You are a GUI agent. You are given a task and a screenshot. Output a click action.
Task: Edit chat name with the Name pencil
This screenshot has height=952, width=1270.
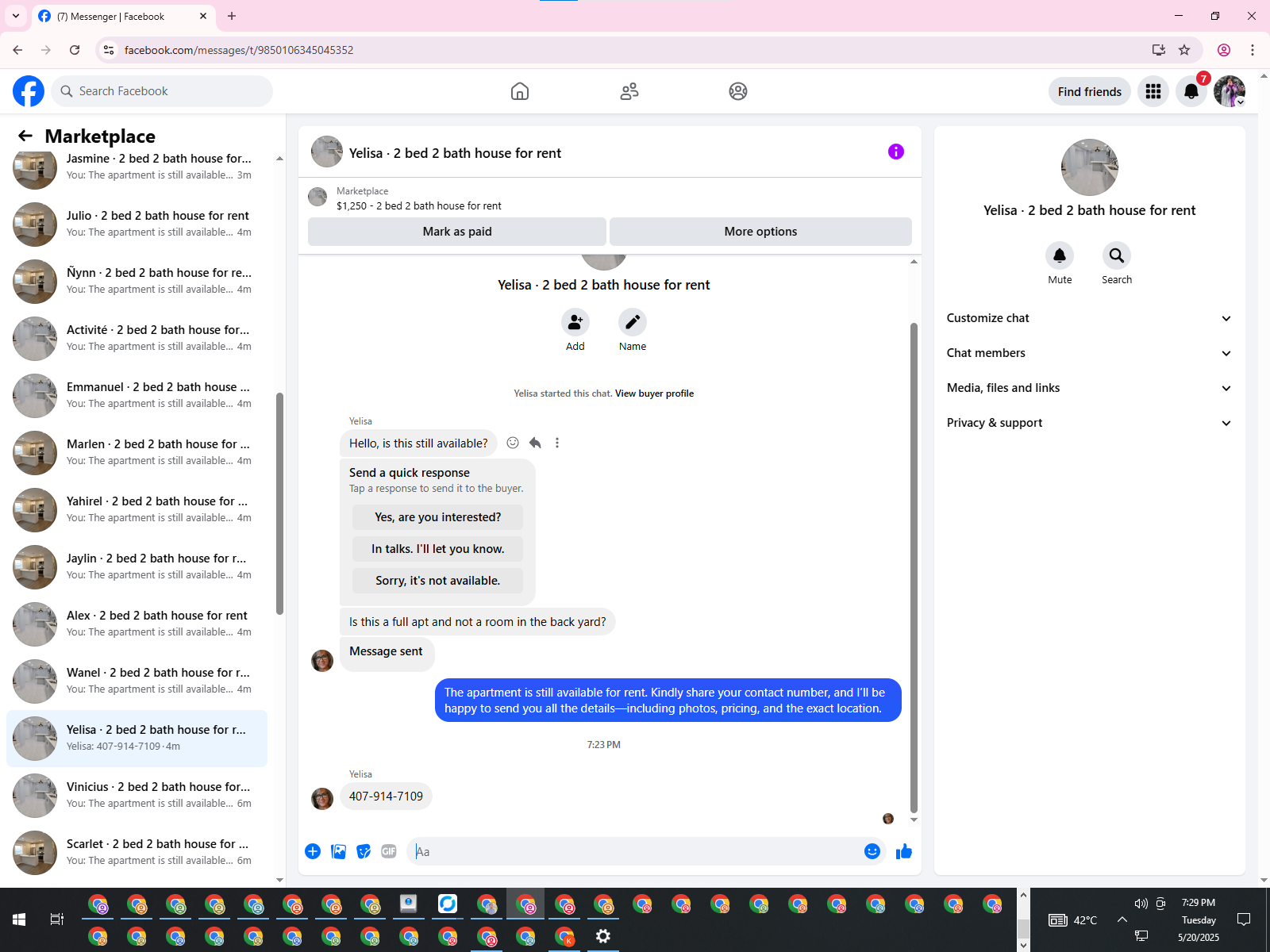pyautogui.click(x=633, y=322)
